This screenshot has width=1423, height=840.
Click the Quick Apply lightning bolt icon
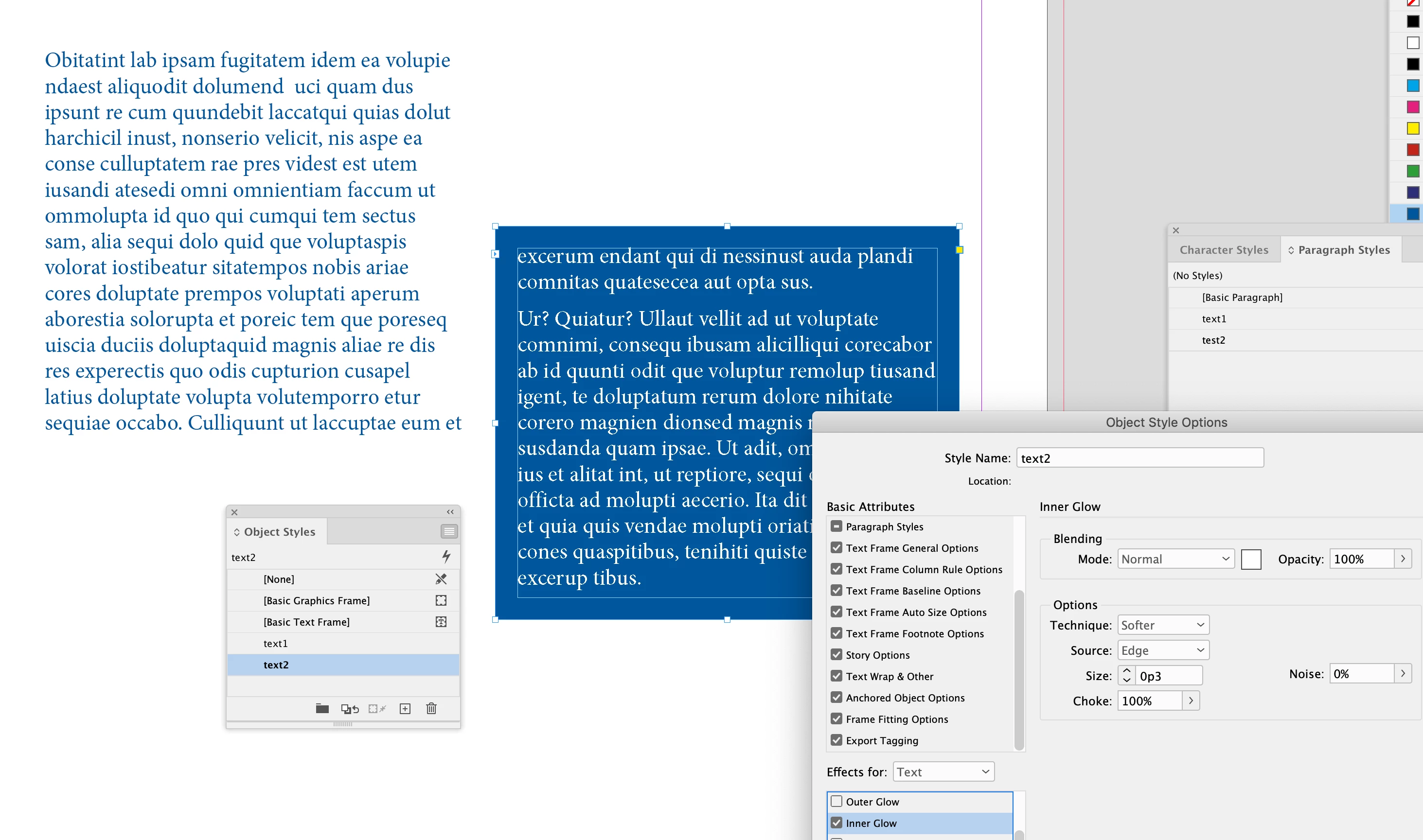coord(445,557)
